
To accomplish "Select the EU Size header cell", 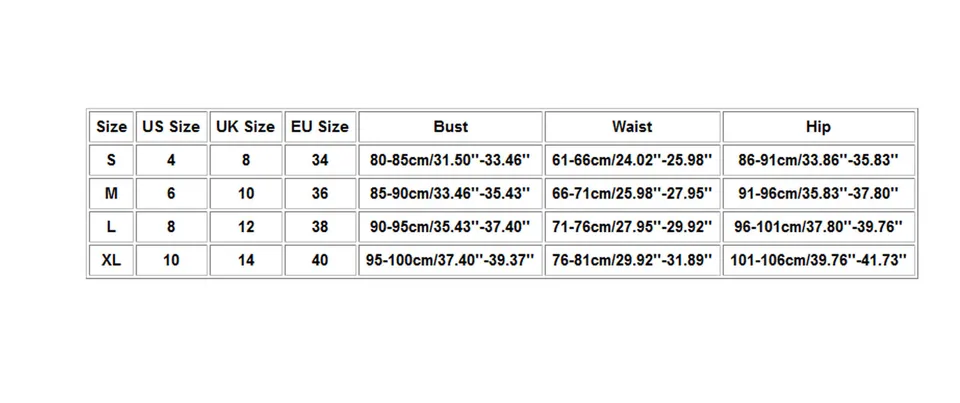I will pos(320,127).
